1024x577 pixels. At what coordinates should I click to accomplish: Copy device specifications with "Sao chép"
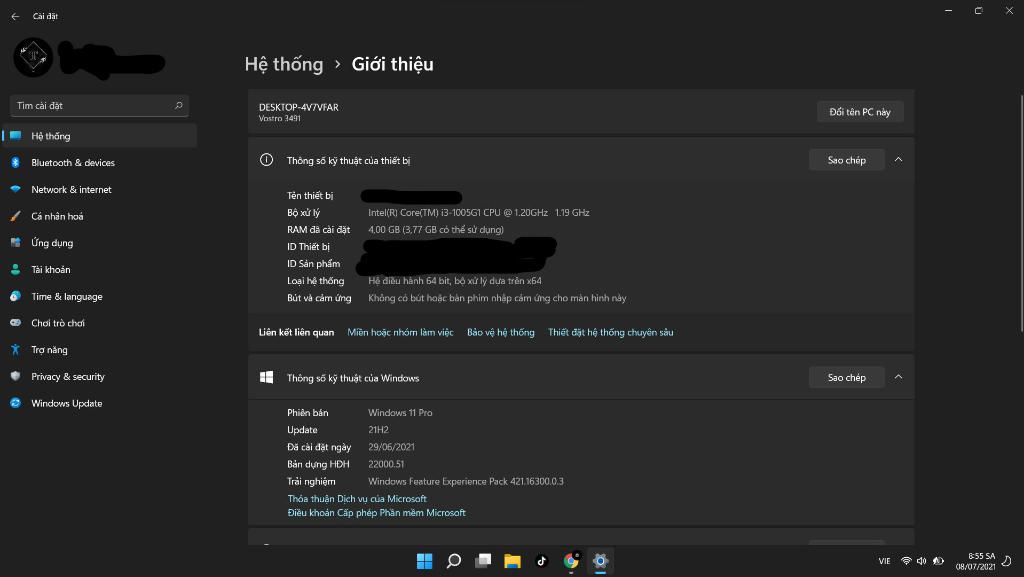pyautogui.click(x=846, y=160)
